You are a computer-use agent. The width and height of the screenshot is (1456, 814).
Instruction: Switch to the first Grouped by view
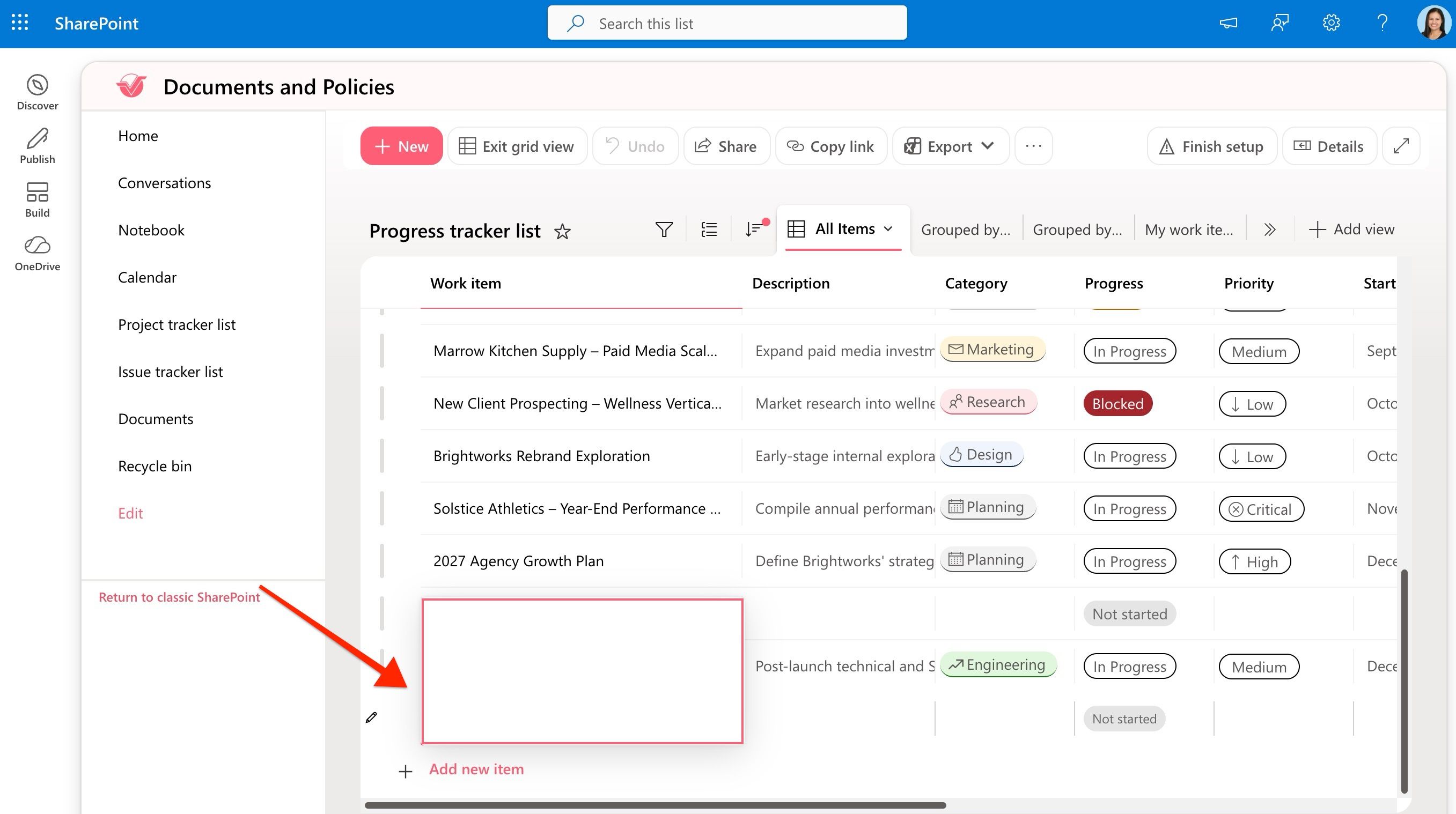point(966,230)
